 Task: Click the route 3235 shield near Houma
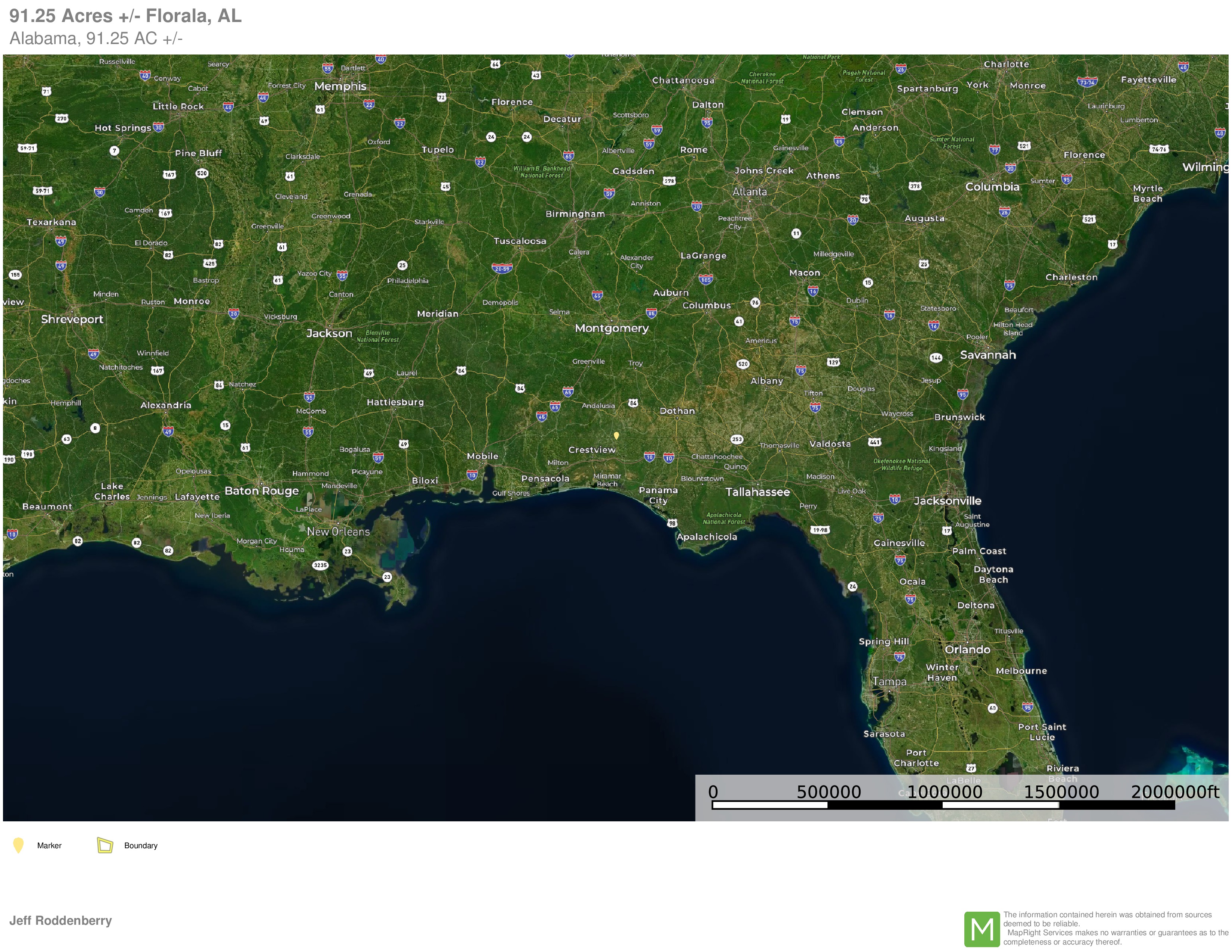(320, 565)
